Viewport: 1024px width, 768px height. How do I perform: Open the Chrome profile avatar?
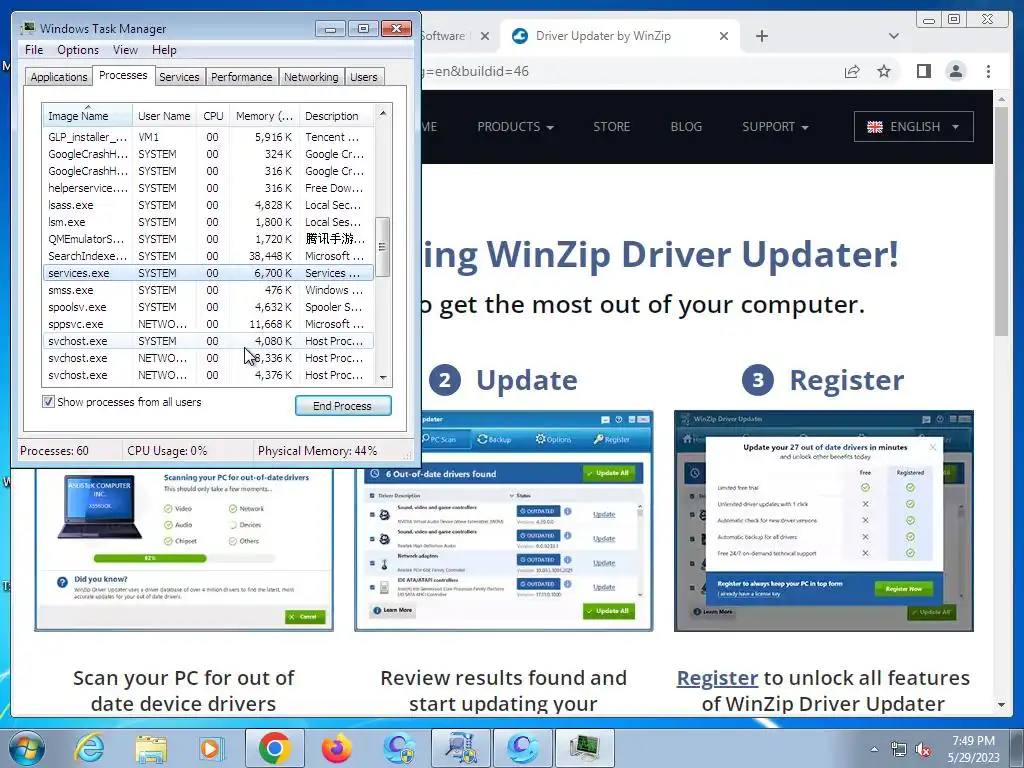[x=956, y=71]
